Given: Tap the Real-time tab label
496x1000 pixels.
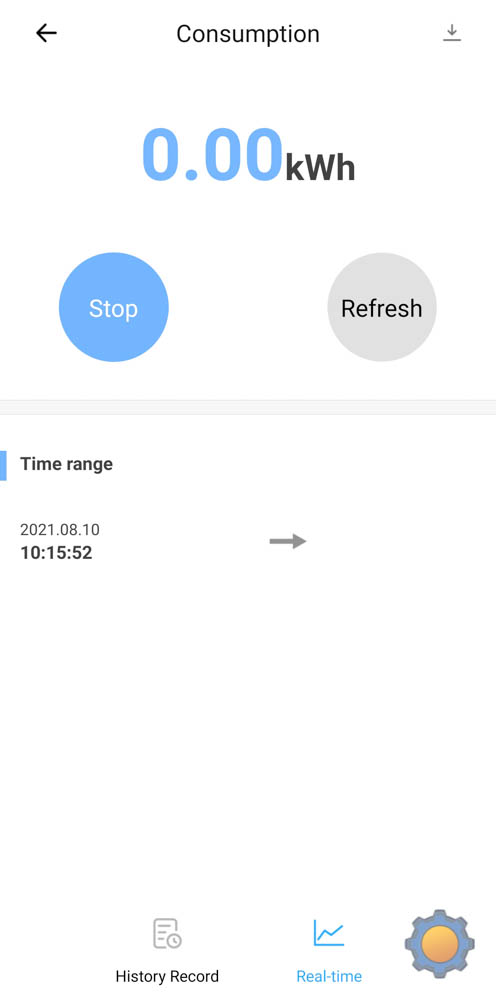Looking at the screenshot, I should click(x=329, y=976).
